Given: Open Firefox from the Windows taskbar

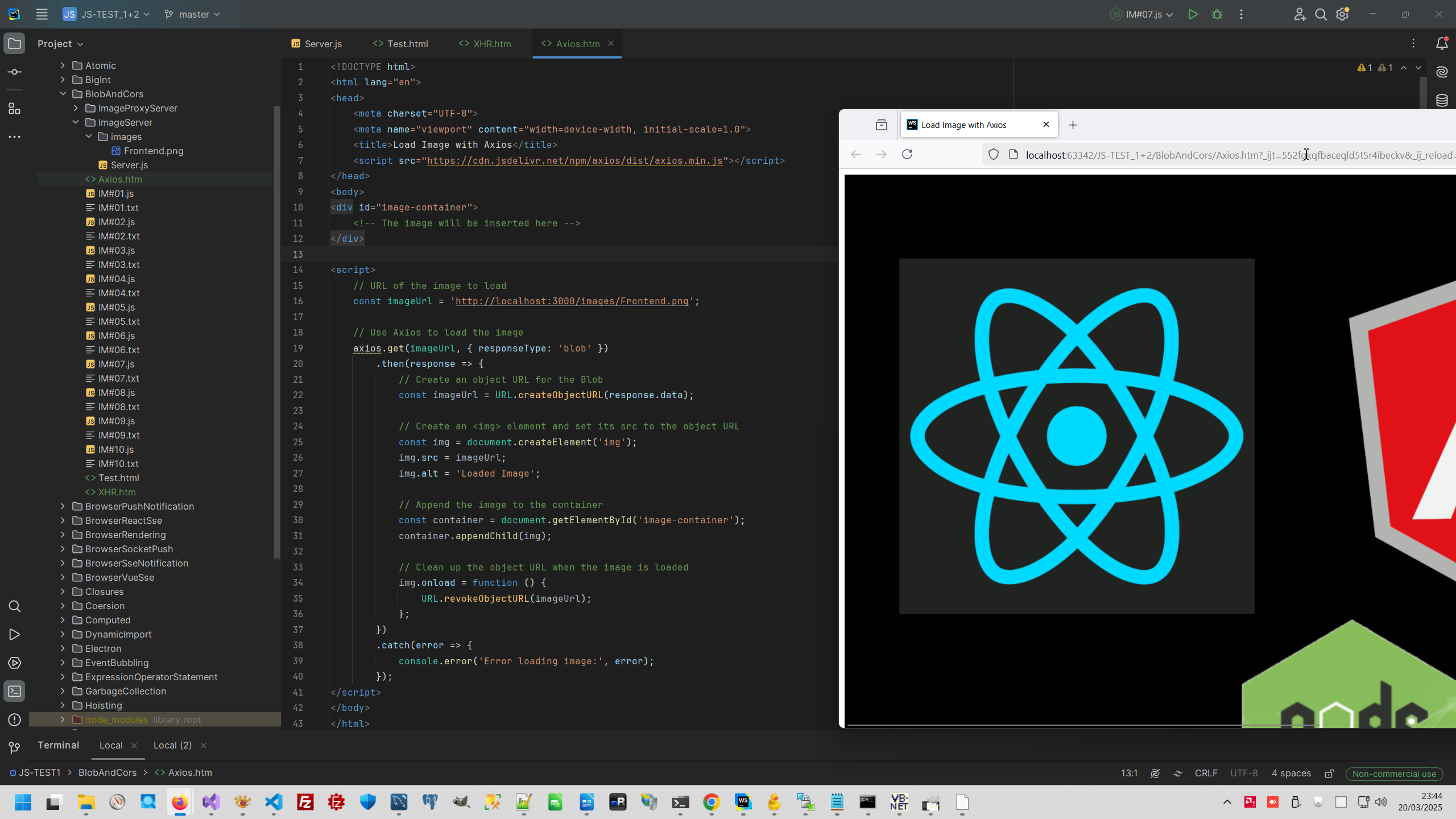Looking at the screenshot, I should [x=180, y=803].
